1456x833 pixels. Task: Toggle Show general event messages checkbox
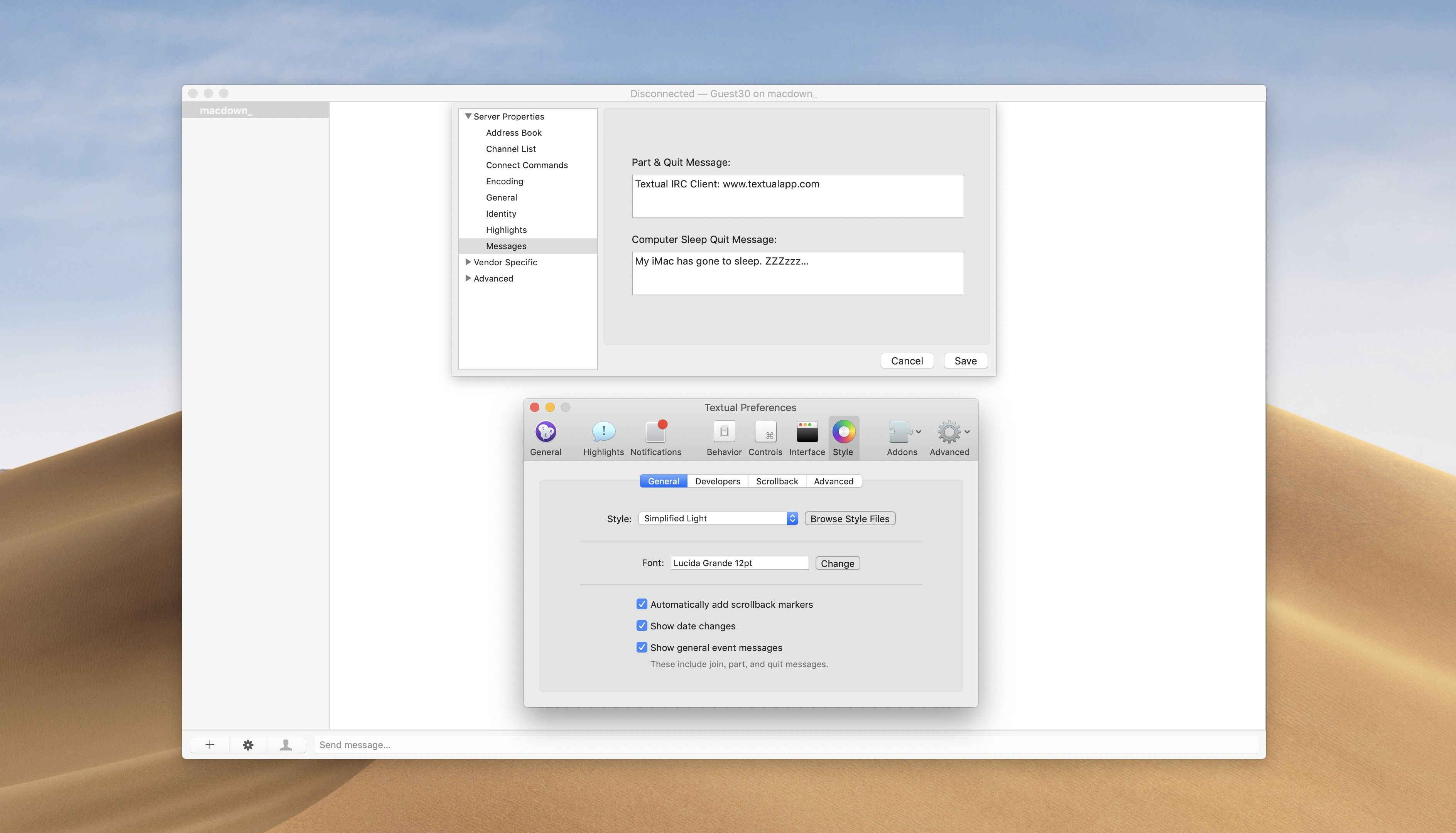[x=642, y=647]
